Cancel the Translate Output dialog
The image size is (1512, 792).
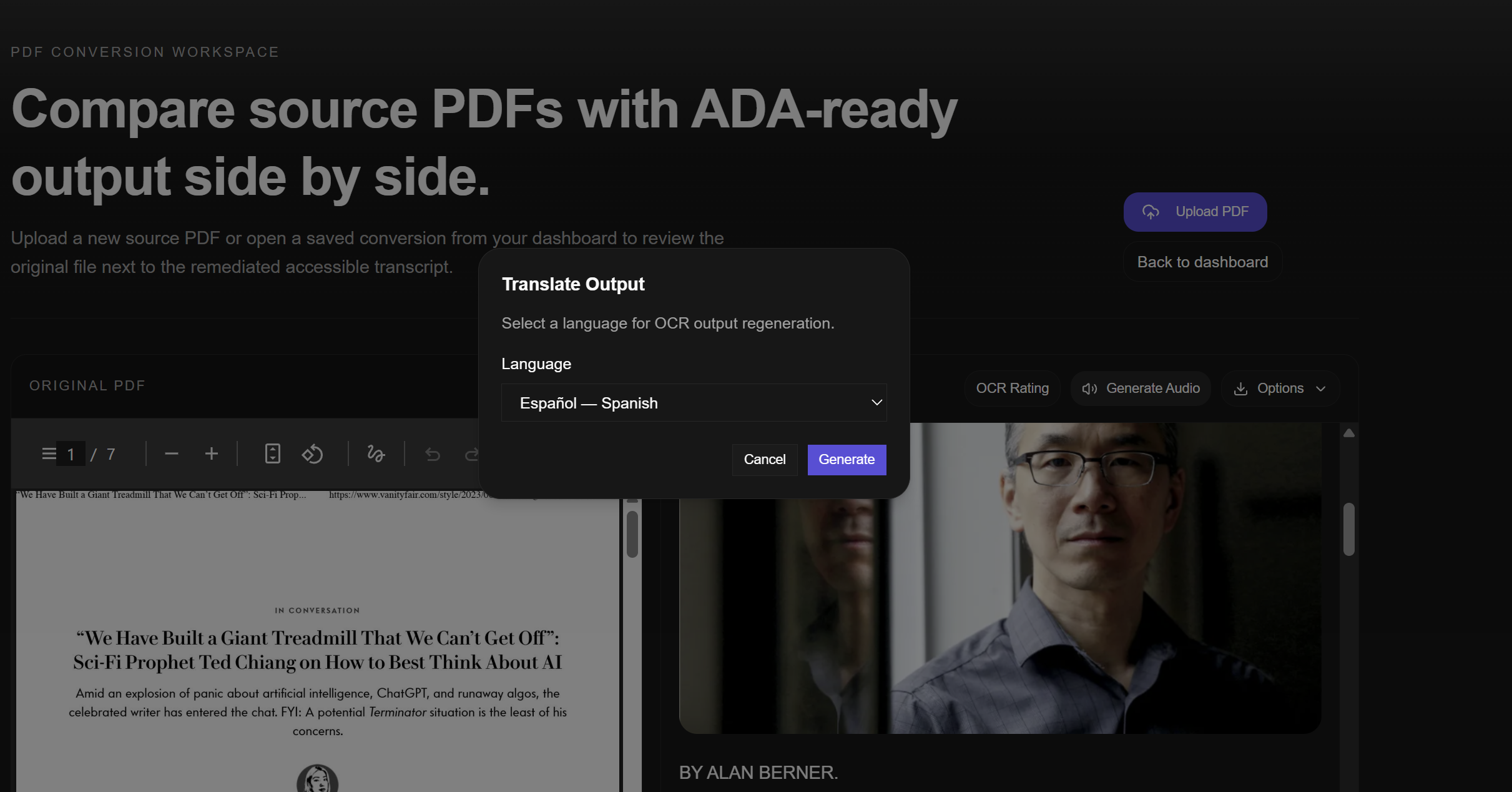(764, 460)
